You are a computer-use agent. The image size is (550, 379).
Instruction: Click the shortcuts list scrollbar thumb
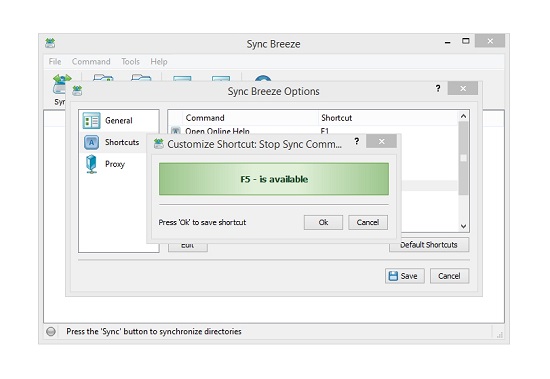463,158
